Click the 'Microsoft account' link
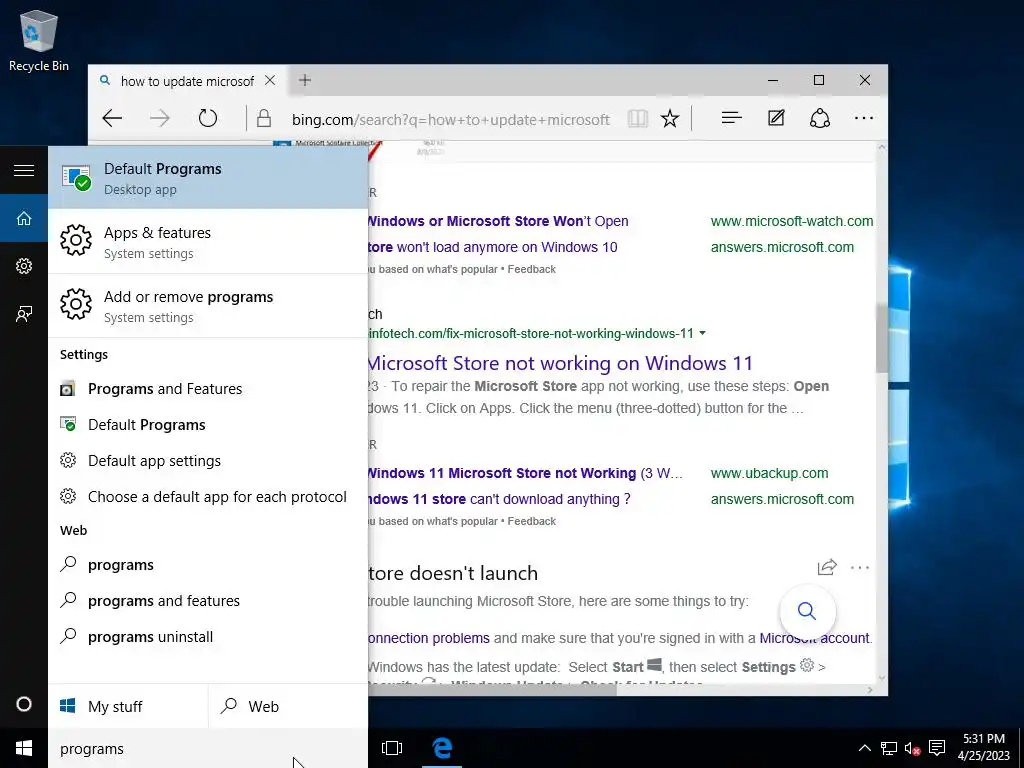 click(x=814, y=638)
